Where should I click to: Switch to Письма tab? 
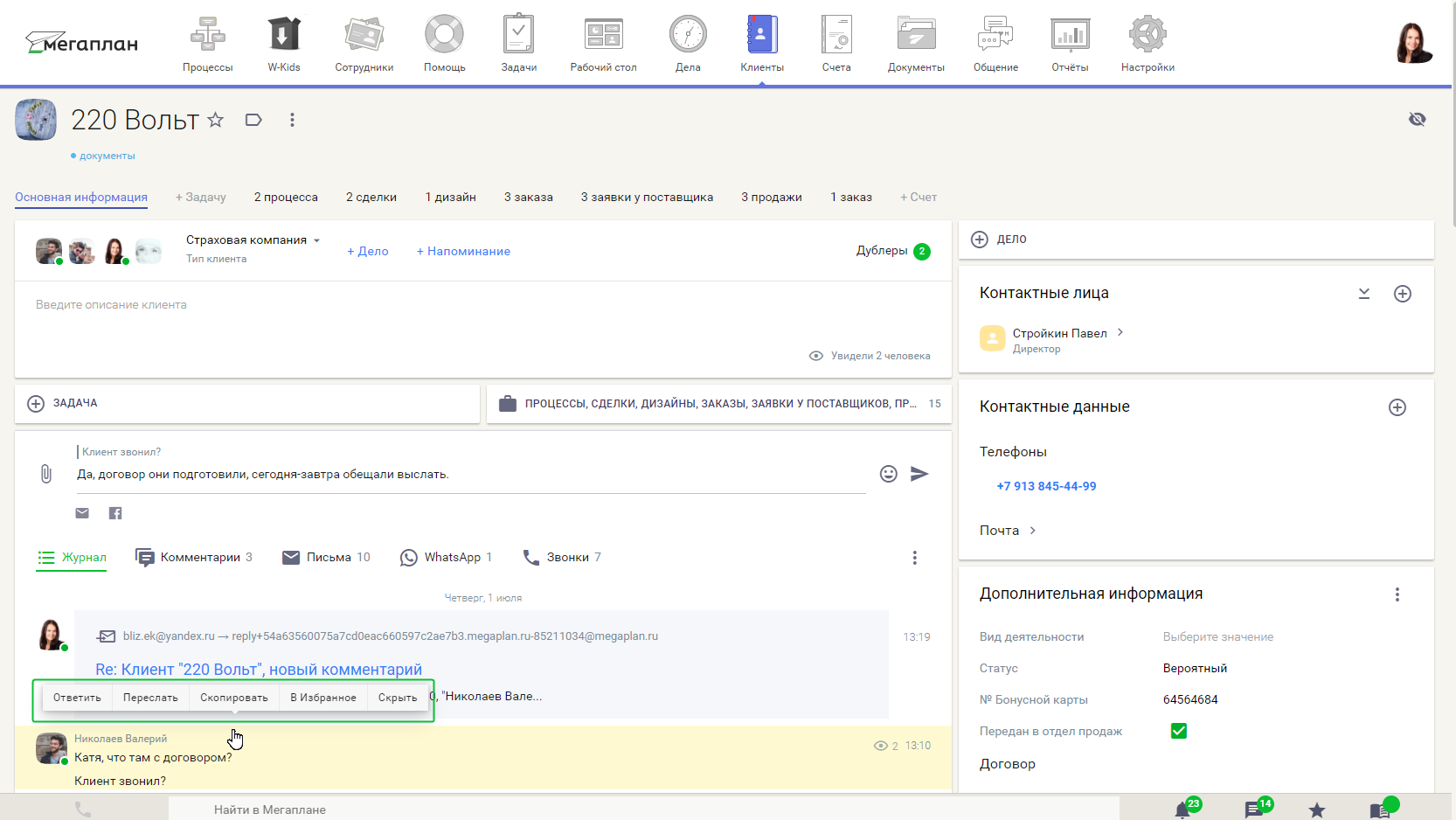pyautogui.click(x=327, y=558)
